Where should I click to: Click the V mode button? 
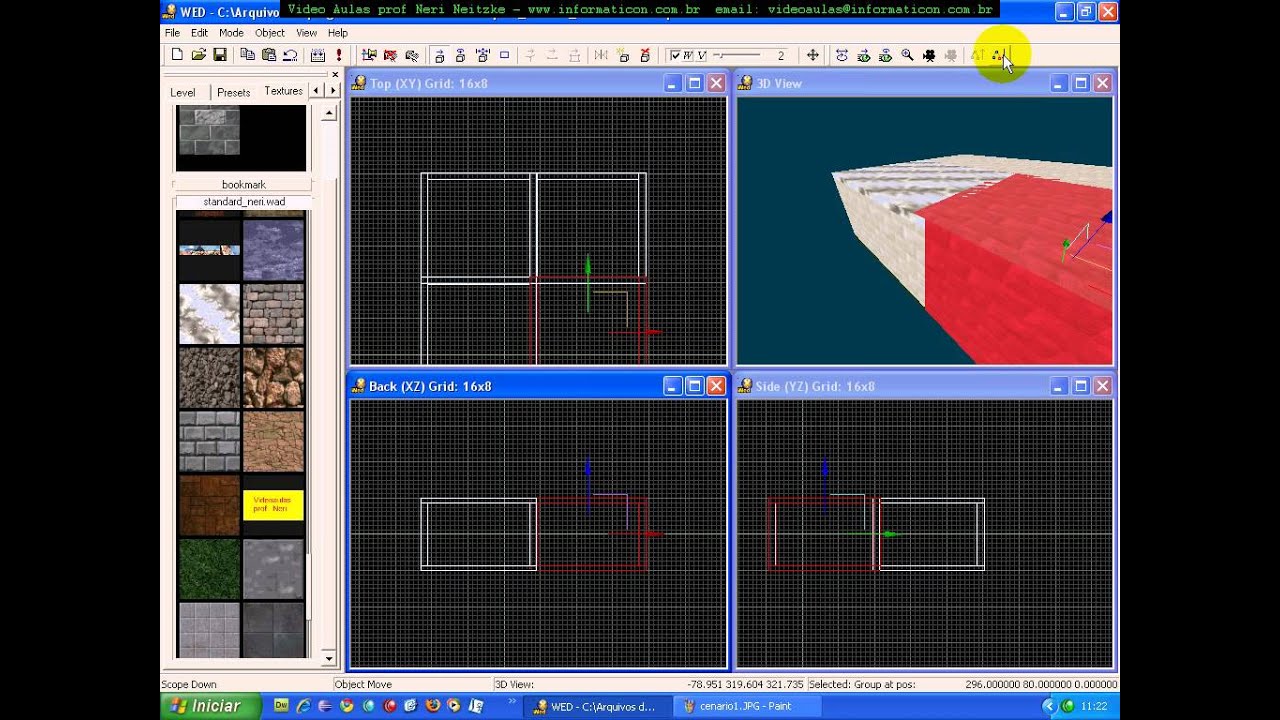[702, 55]
